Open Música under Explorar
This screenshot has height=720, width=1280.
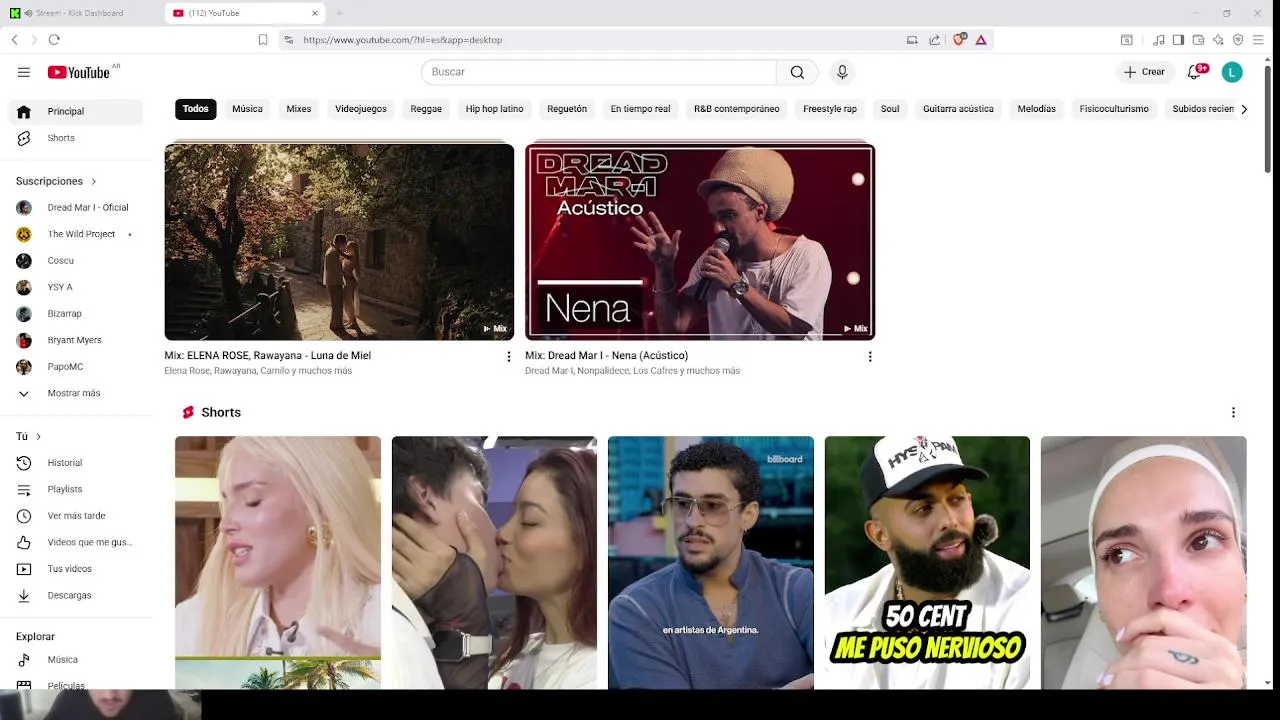pos(75,660)
